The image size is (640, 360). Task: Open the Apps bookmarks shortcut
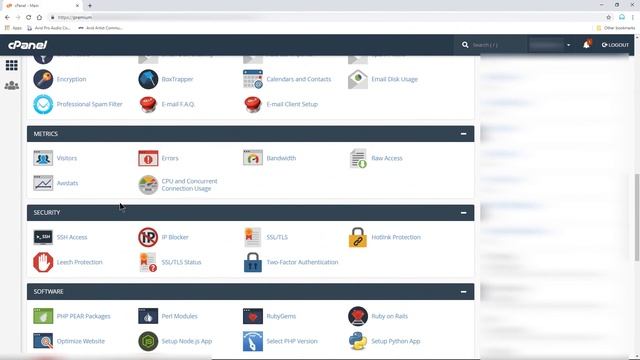[x=13, y=28]
